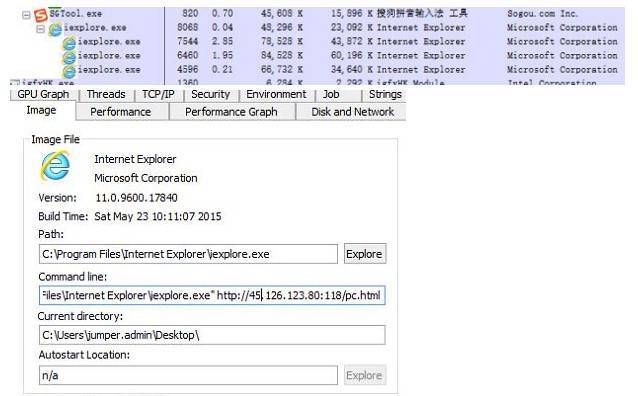Image resolution: width=638 pixels, height=396 pixels.
Task: Open the Threads tab
Action: [x=106, y=94]
